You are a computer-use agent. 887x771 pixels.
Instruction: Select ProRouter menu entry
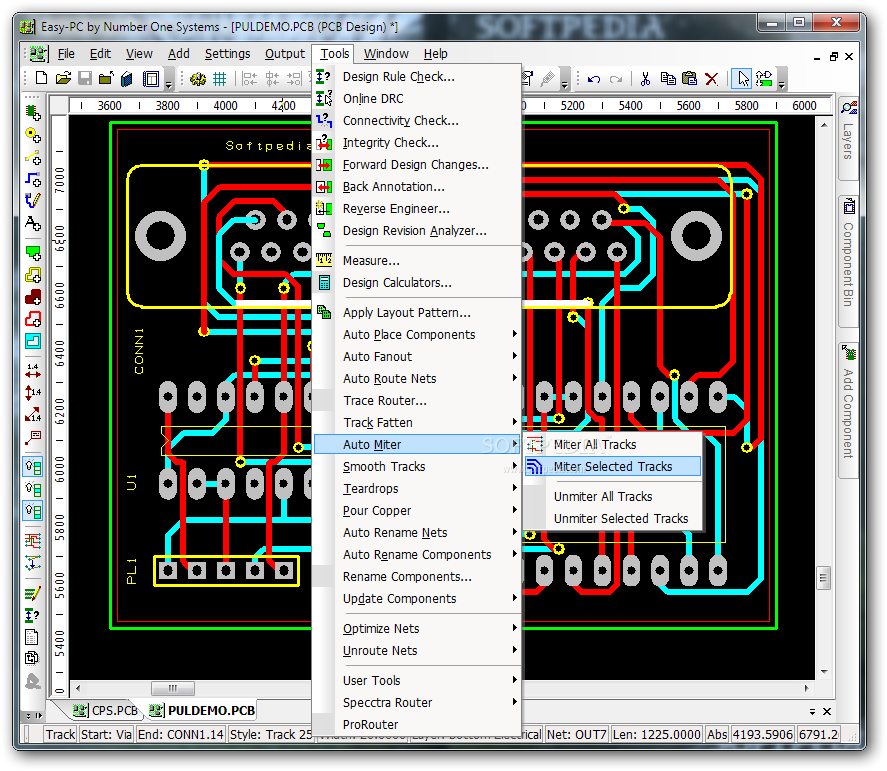pyautogui.click(x=417, y=725)
